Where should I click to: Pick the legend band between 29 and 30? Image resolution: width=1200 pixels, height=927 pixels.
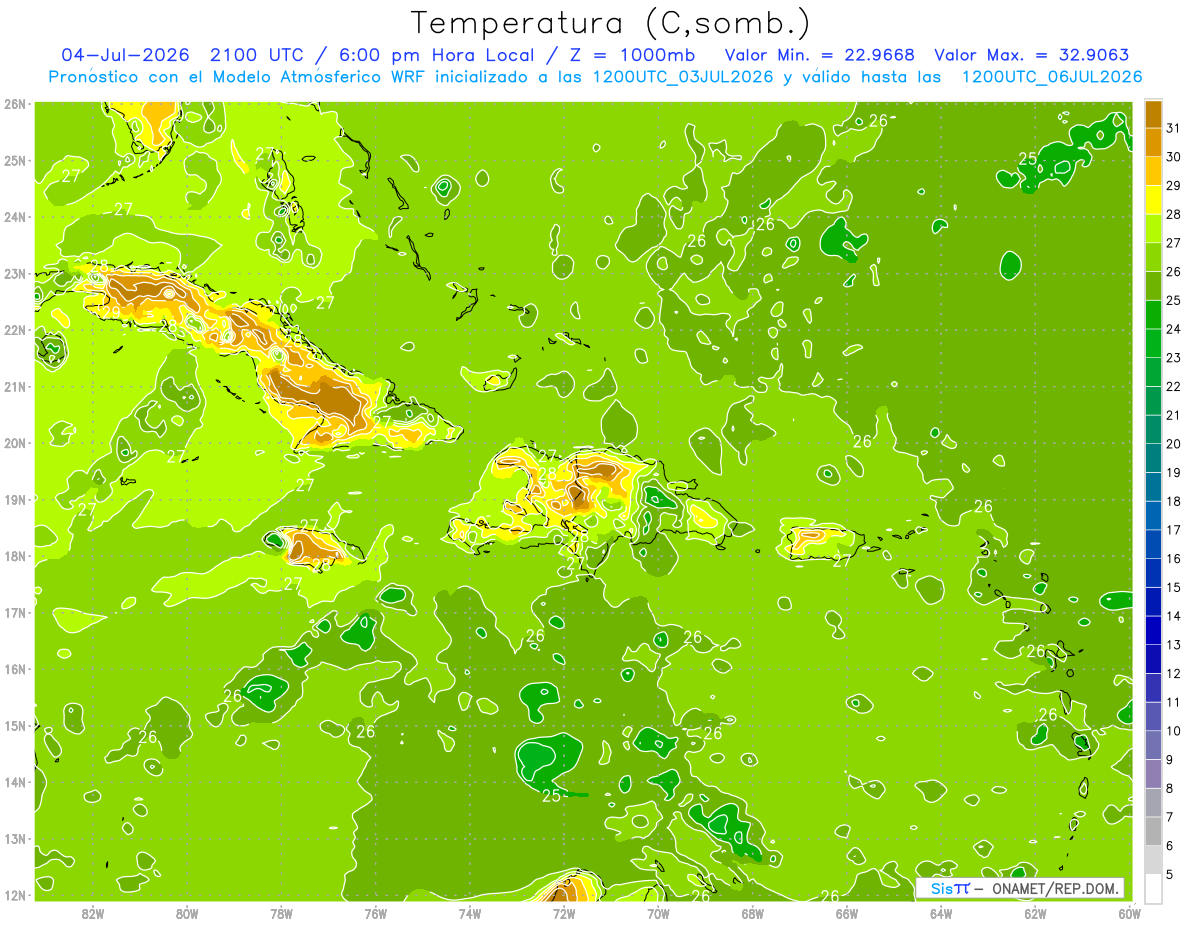[1153, 171]
